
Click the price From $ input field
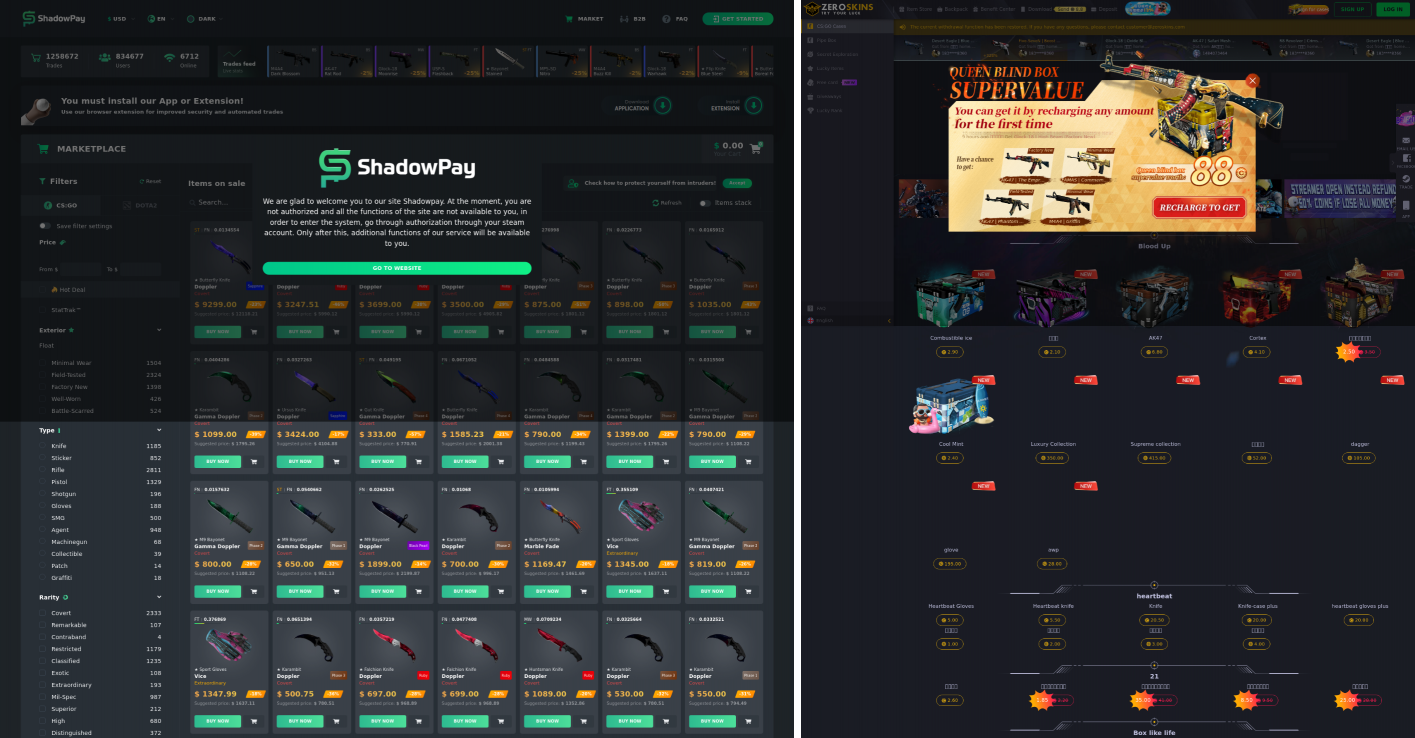pyautogui.click(x=80, y=269)
